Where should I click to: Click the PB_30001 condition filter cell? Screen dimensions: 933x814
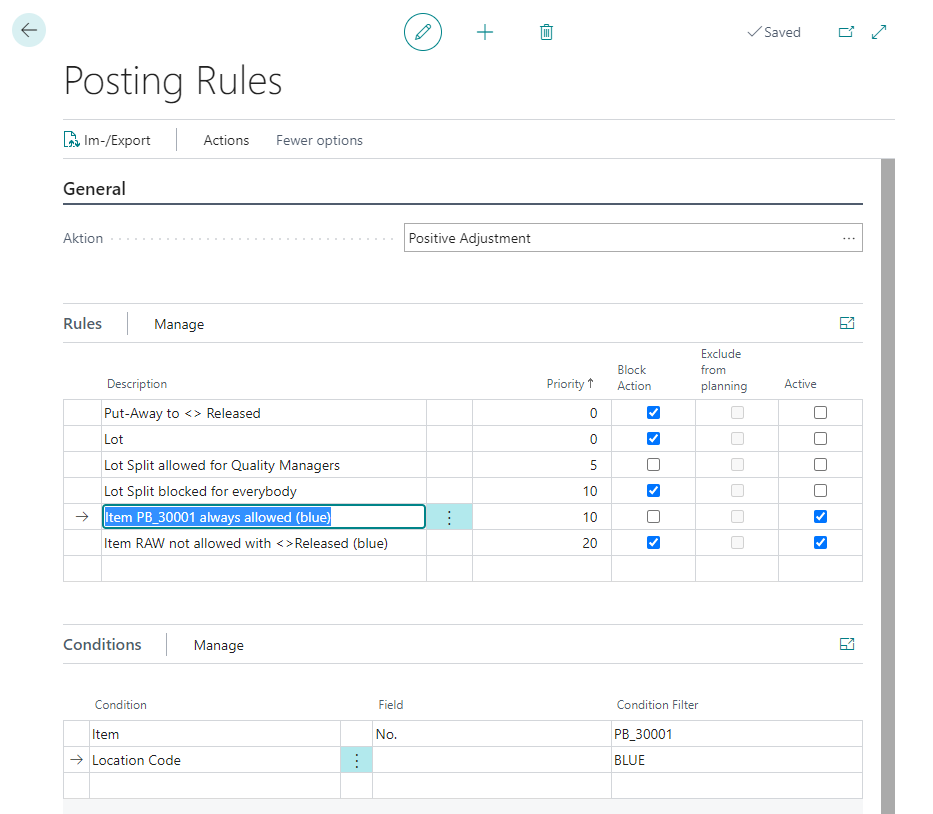(x=737, y=734)
